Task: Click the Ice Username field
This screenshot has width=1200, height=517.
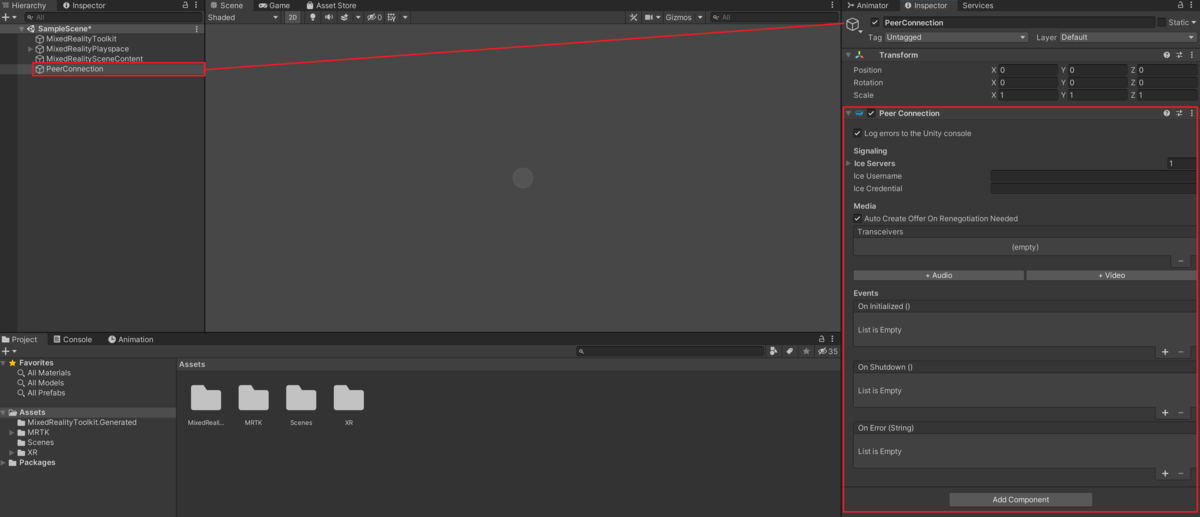Action: [1094, 176]
